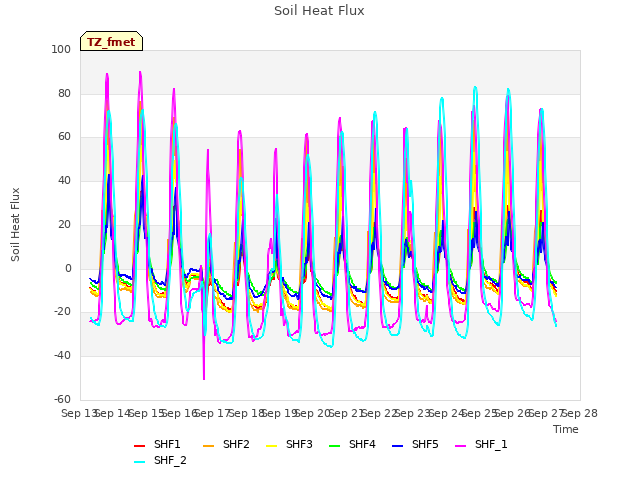Click the y-axis tick label -20
Screen dimensions: 640x480
62,312
